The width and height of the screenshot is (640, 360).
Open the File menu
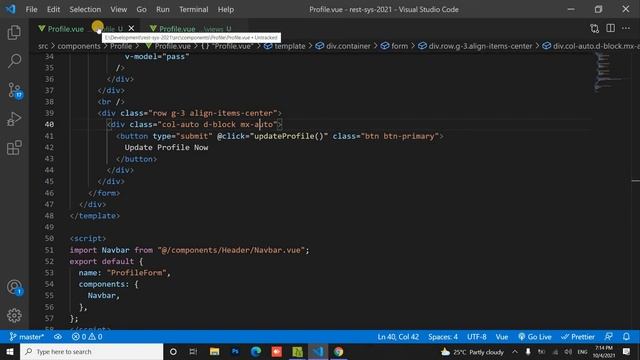click(x=31, y=9)
